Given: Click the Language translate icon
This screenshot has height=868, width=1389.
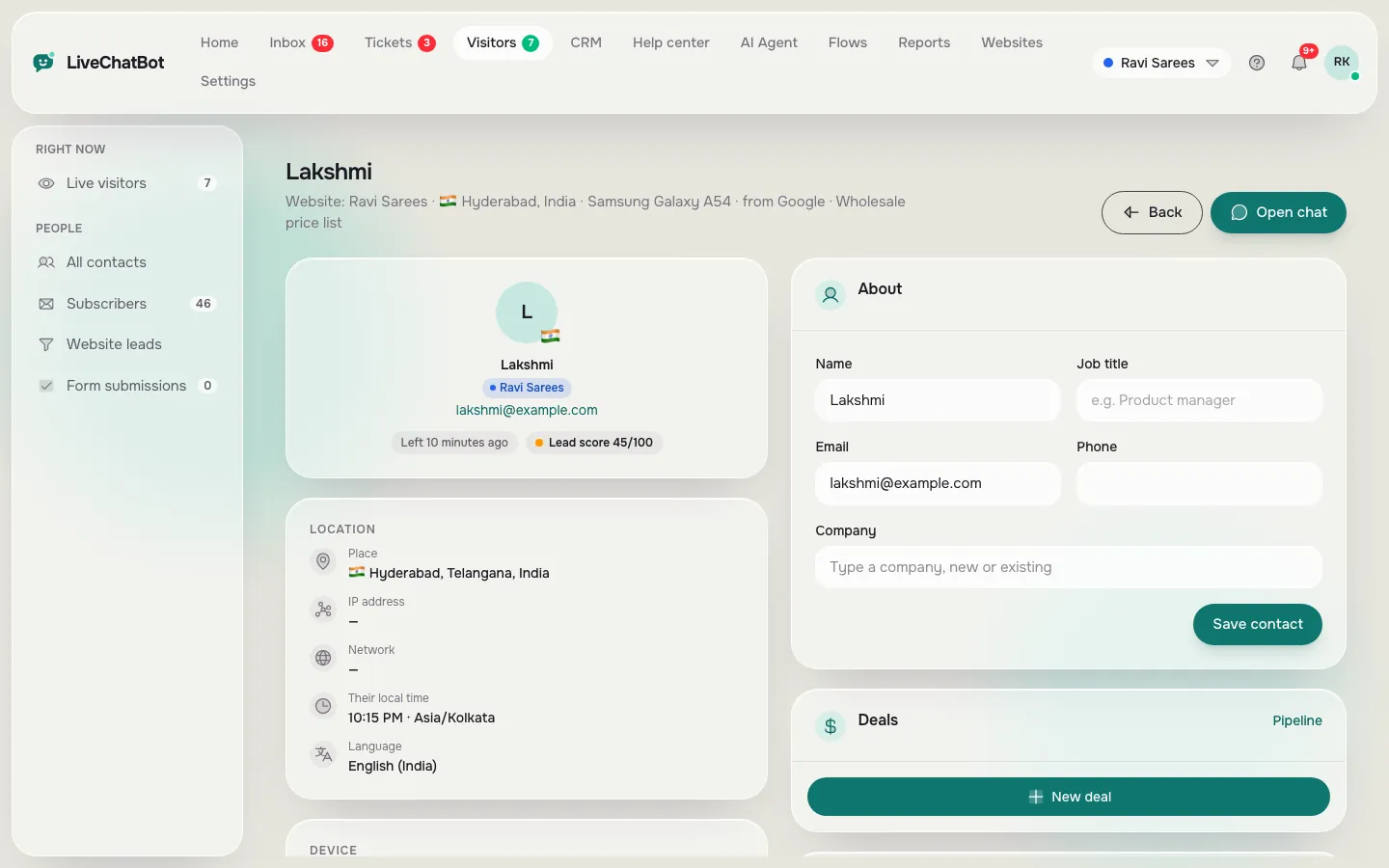Looking at the screenshot, I should [323, 754].
